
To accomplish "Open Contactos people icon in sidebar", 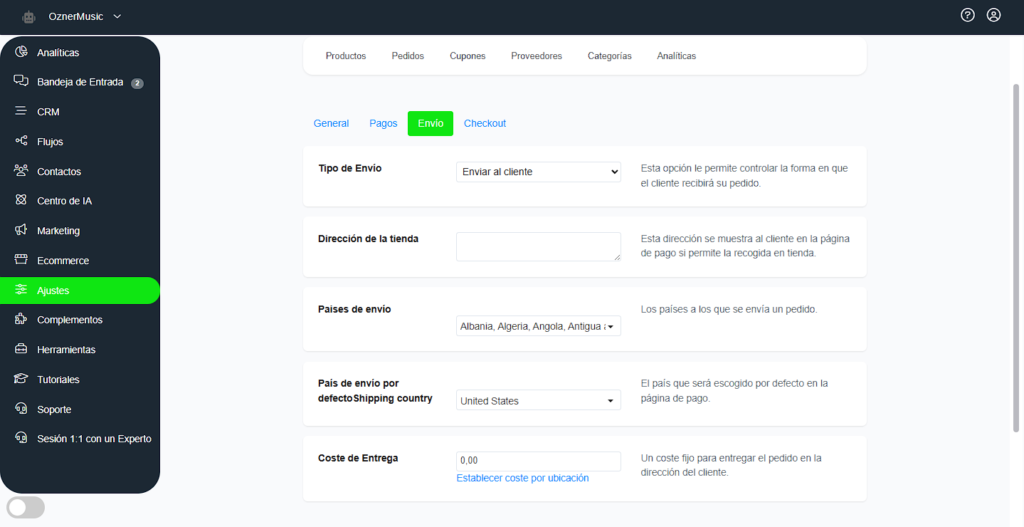I will 21,171.
